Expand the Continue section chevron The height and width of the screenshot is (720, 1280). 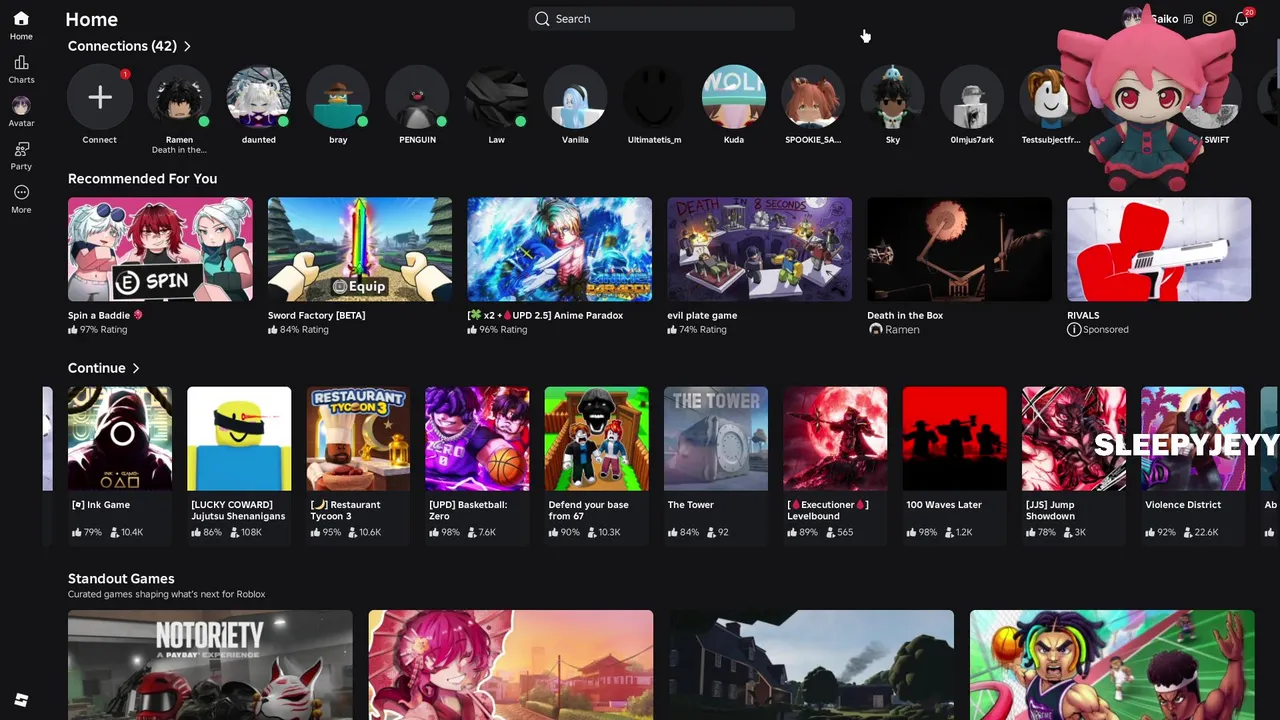[x=136, y=368]
